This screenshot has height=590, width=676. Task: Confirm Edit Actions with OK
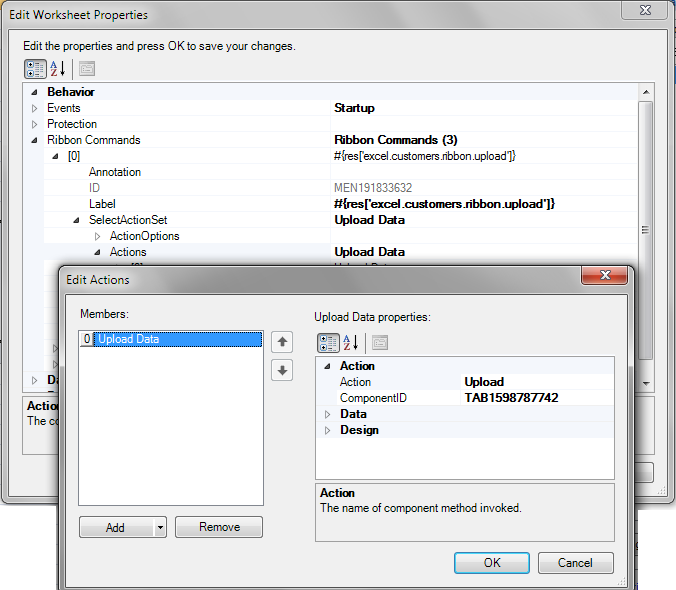pos(491,563)
